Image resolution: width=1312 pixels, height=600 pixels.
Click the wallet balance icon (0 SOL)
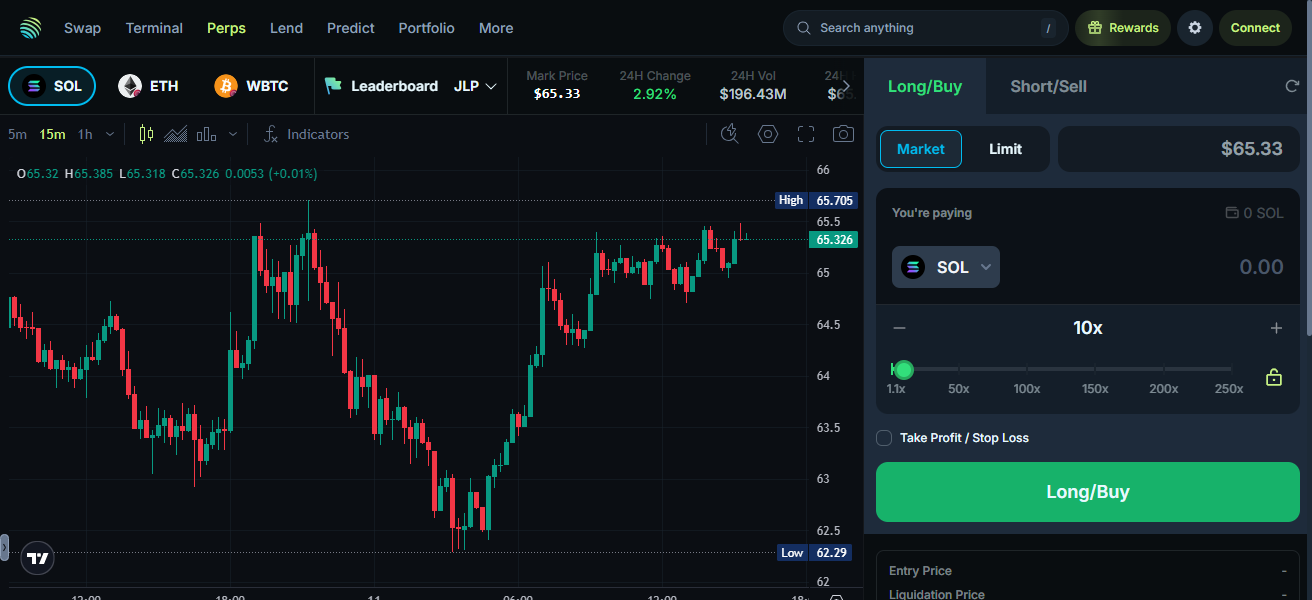point(1232,213)
